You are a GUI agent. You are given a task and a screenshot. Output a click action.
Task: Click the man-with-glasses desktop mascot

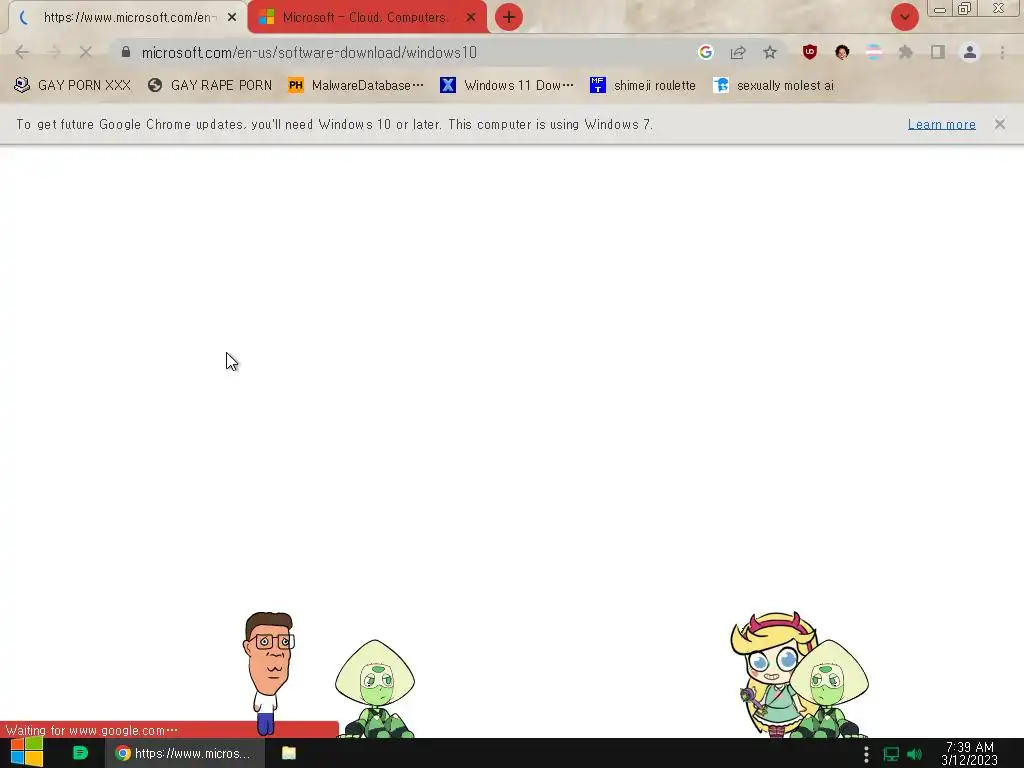point(268,673)
